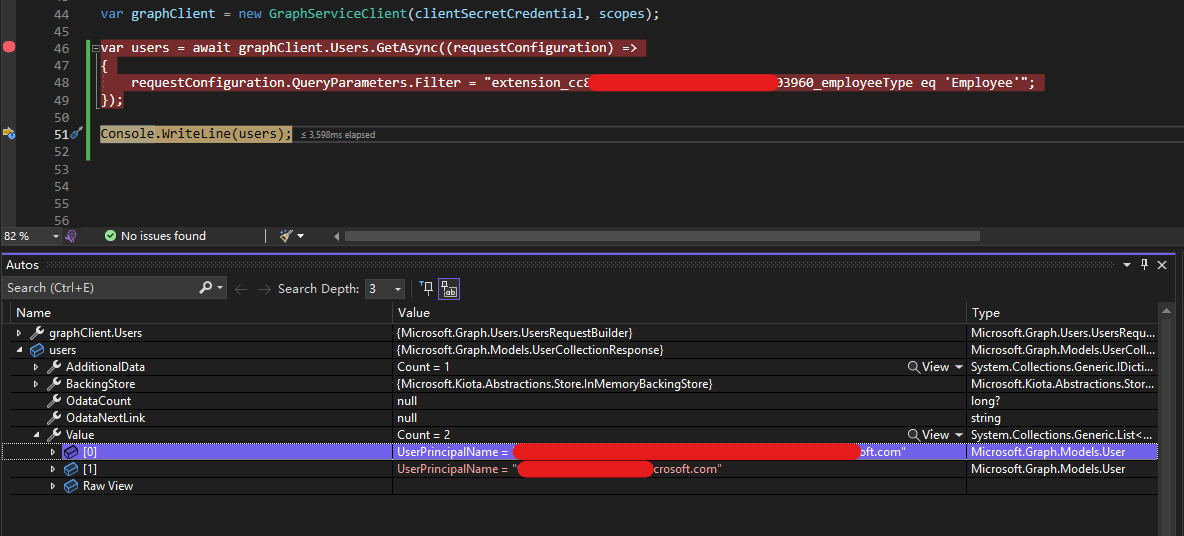1184x536 pixels.
Task: Remove the breakpoint on line 46
Action: [x=9, y=48]
